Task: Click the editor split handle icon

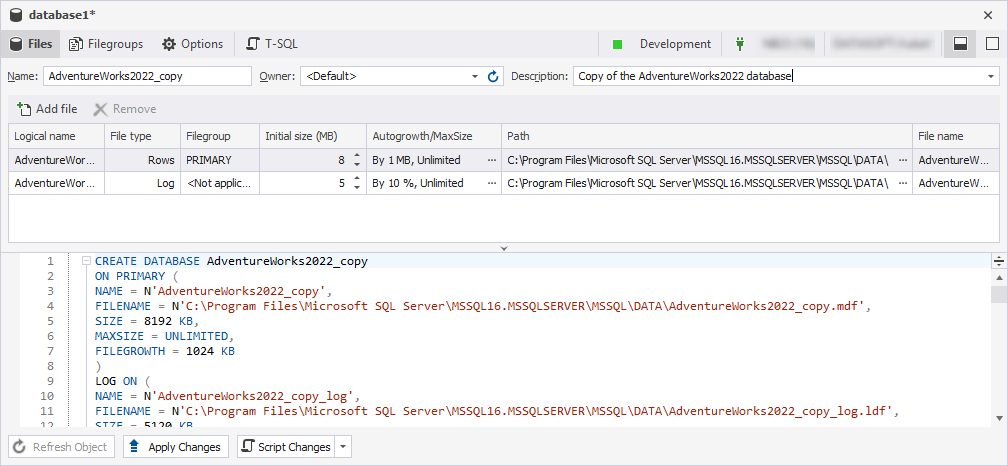Action: 999,261
